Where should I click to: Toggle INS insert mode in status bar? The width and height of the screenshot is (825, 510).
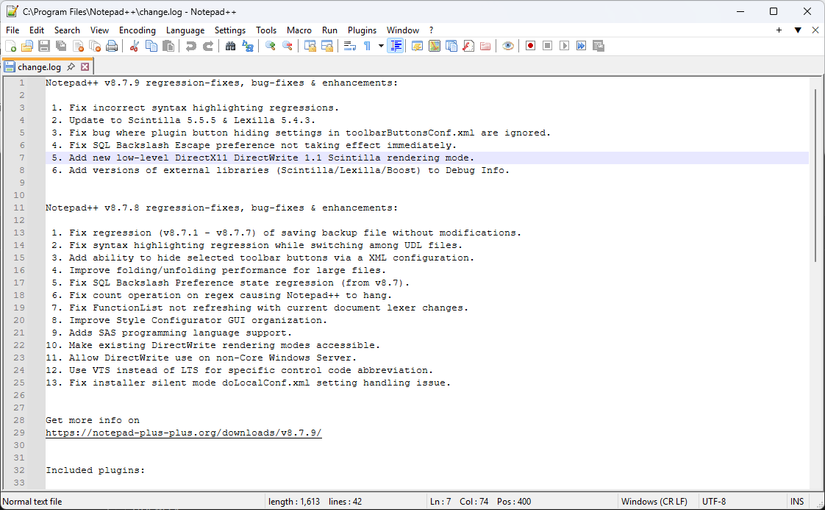tap(796, 501)
